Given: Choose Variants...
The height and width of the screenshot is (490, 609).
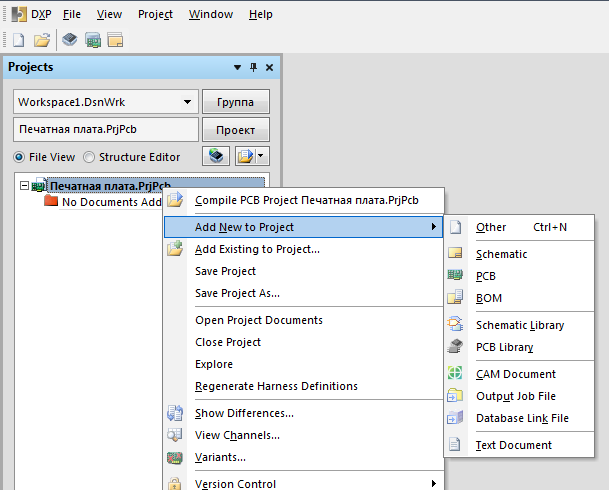Looking at the screenshot, I should pos(304,457).
